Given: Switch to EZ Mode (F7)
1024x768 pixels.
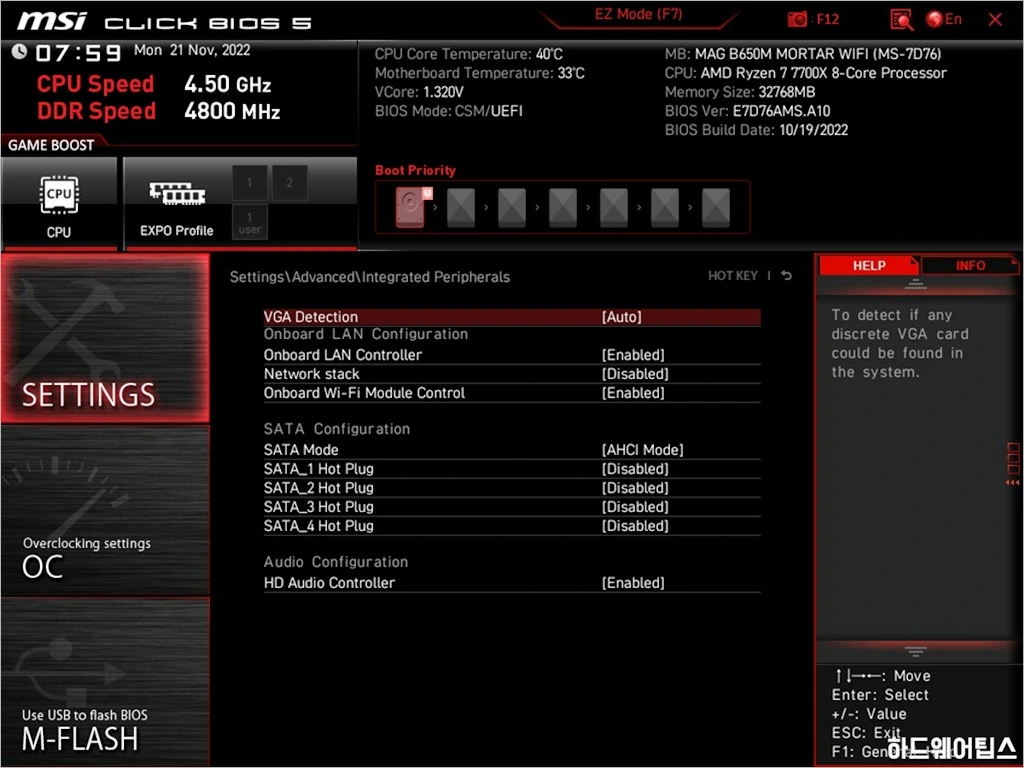Looking at the screenshot, I should pos(638,14).
